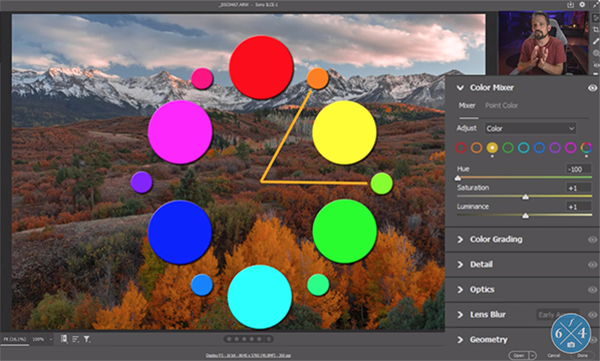Select the purple color circle in Mixer
The width and height of the screenshot is (600, 361).
tap(555, 147)
